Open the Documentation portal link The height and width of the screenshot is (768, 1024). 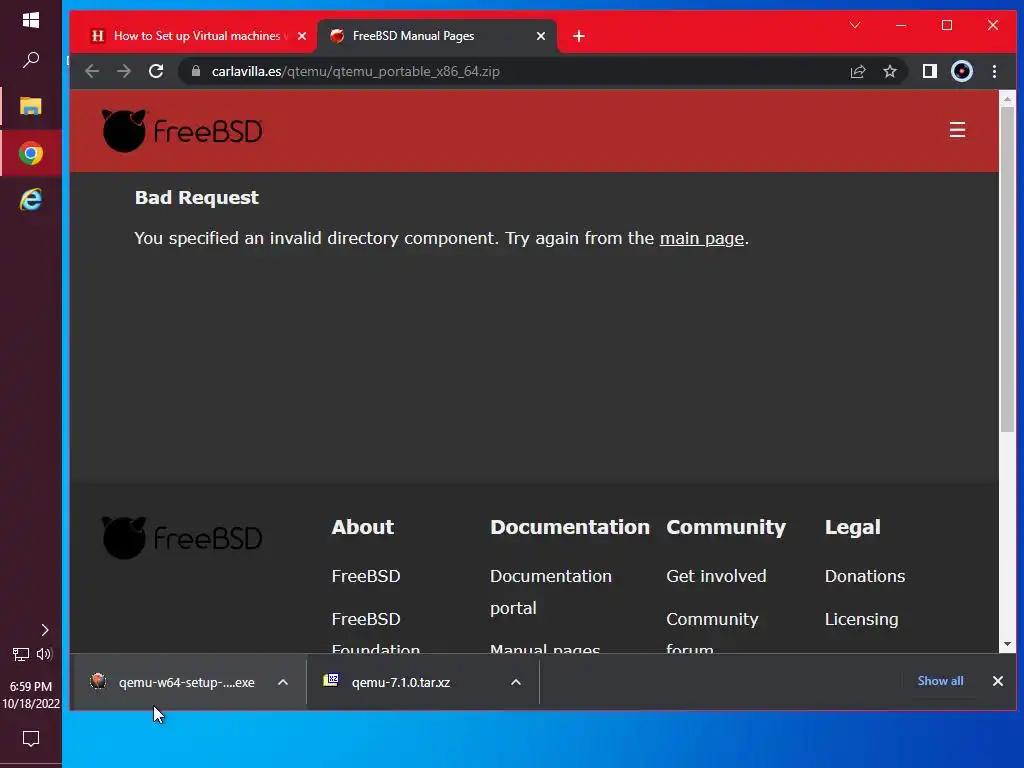(x=551, y=592)
